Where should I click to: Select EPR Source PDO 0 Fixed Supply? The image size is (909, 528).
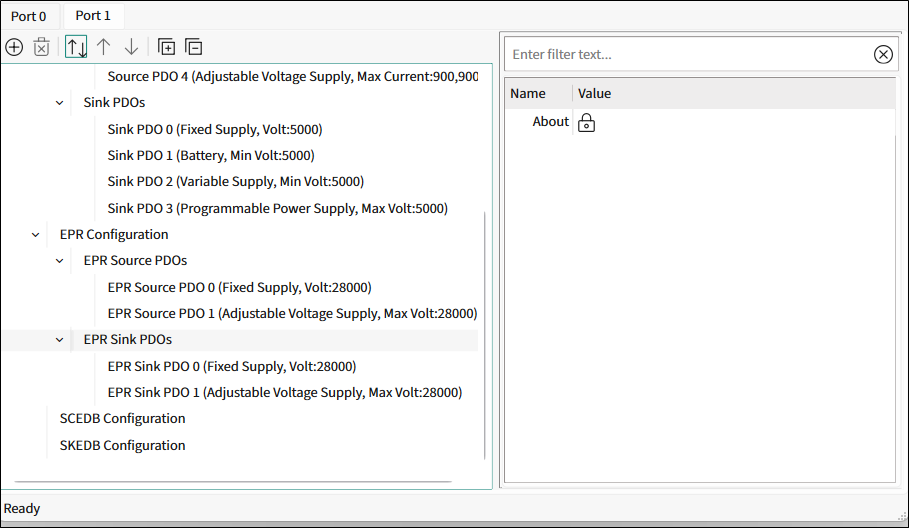pyautogui.click(x=239, y=287)
